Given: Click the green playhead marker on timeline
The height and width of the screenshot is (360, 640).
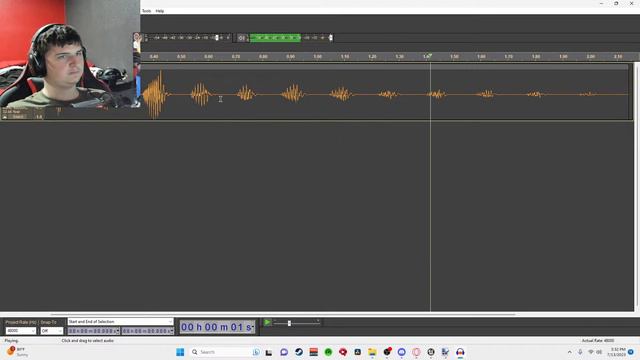Looking at the screenshot, I should [x=429, y=55].
